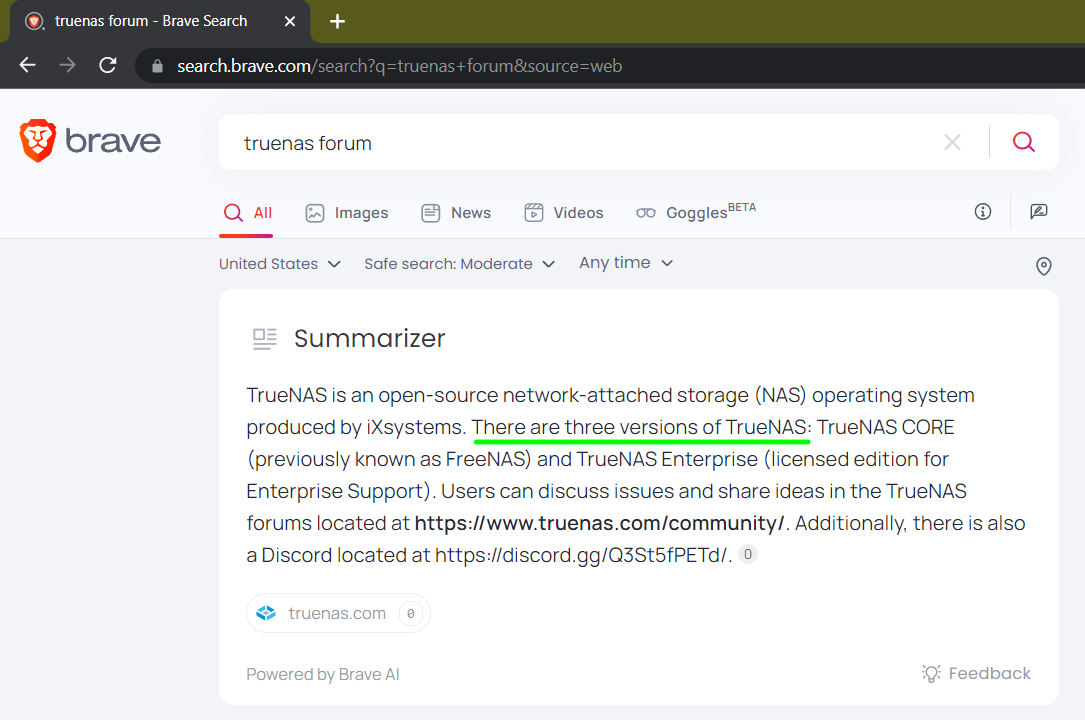The image size is (1085, 720).
Task: Click the truenas.com source chip
Action: click(x=338, y=613)
